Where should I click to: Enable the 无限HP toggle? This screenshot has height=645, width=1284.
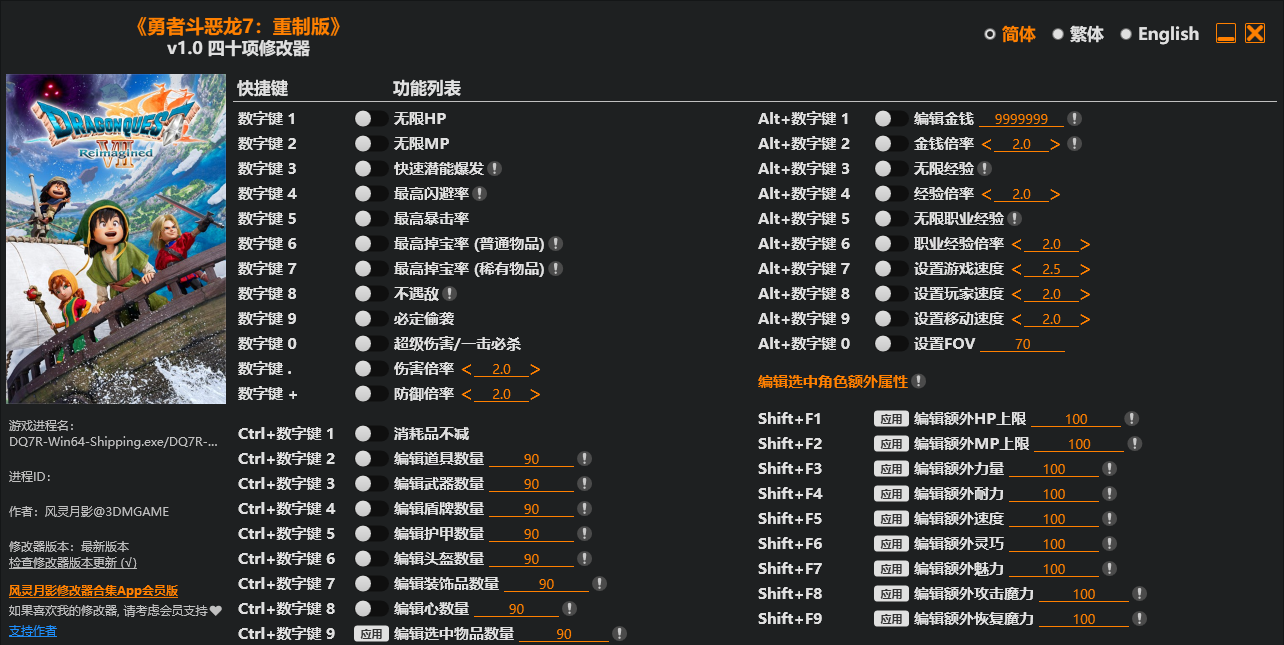pyautogui.click(x=371, y=119)
